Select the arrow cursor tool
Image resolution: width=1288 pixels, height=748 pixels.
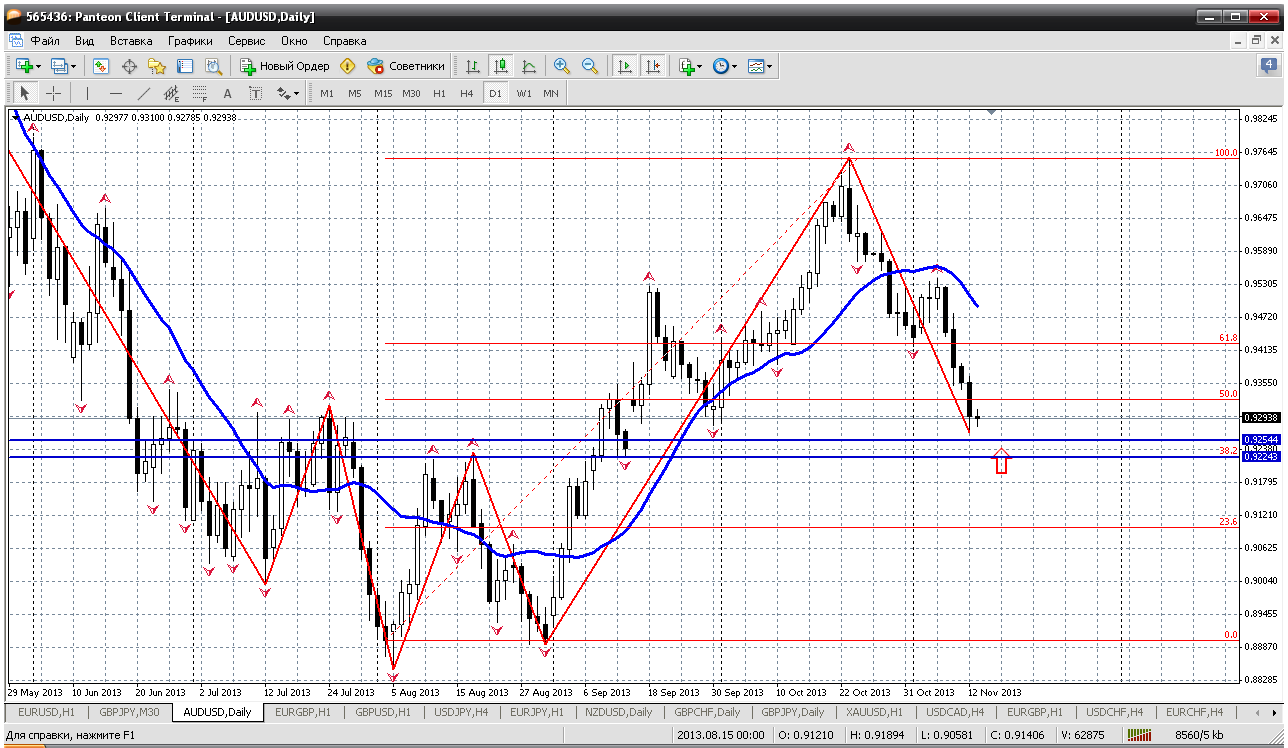click(x=25, y=93)
